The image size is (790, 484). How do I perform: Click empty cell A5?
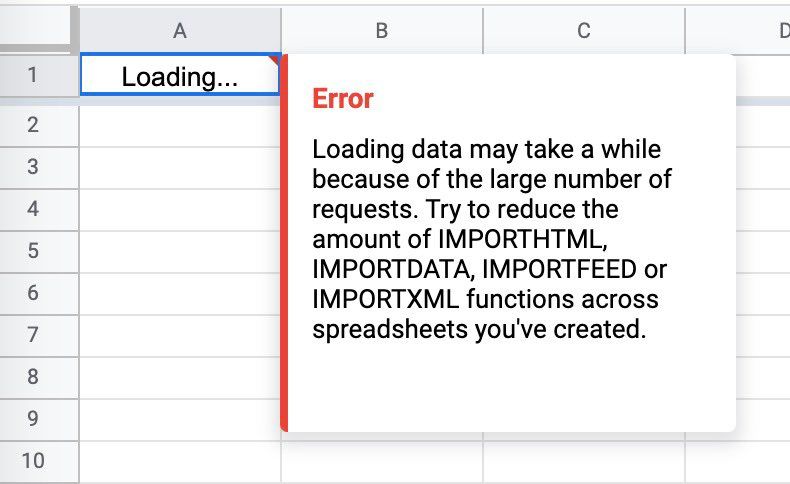(179, 251)
